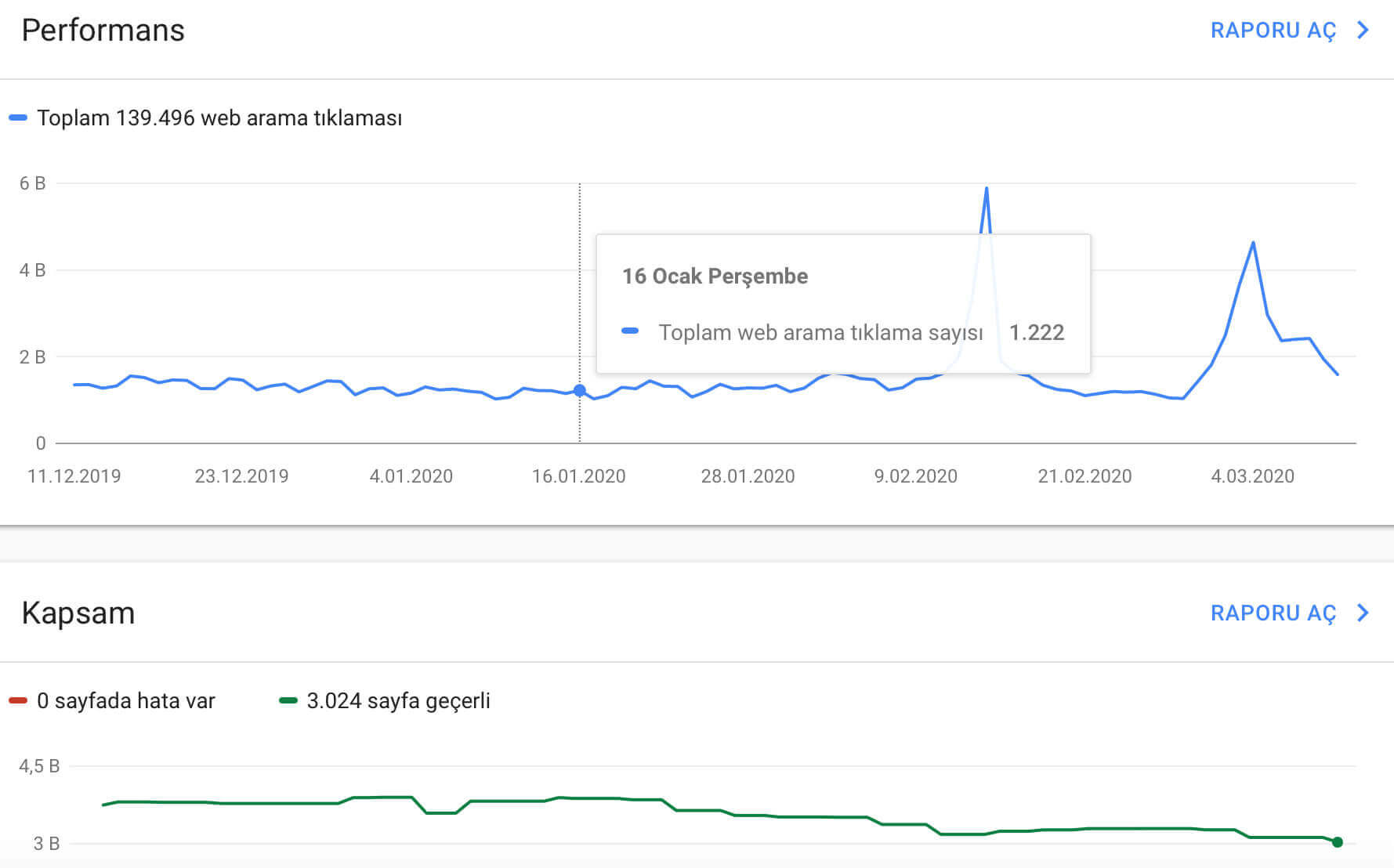This screenshot has width=1394, height=868.
Task: Click the tooltip value 1.222
Action: (x=1037, y=332)
